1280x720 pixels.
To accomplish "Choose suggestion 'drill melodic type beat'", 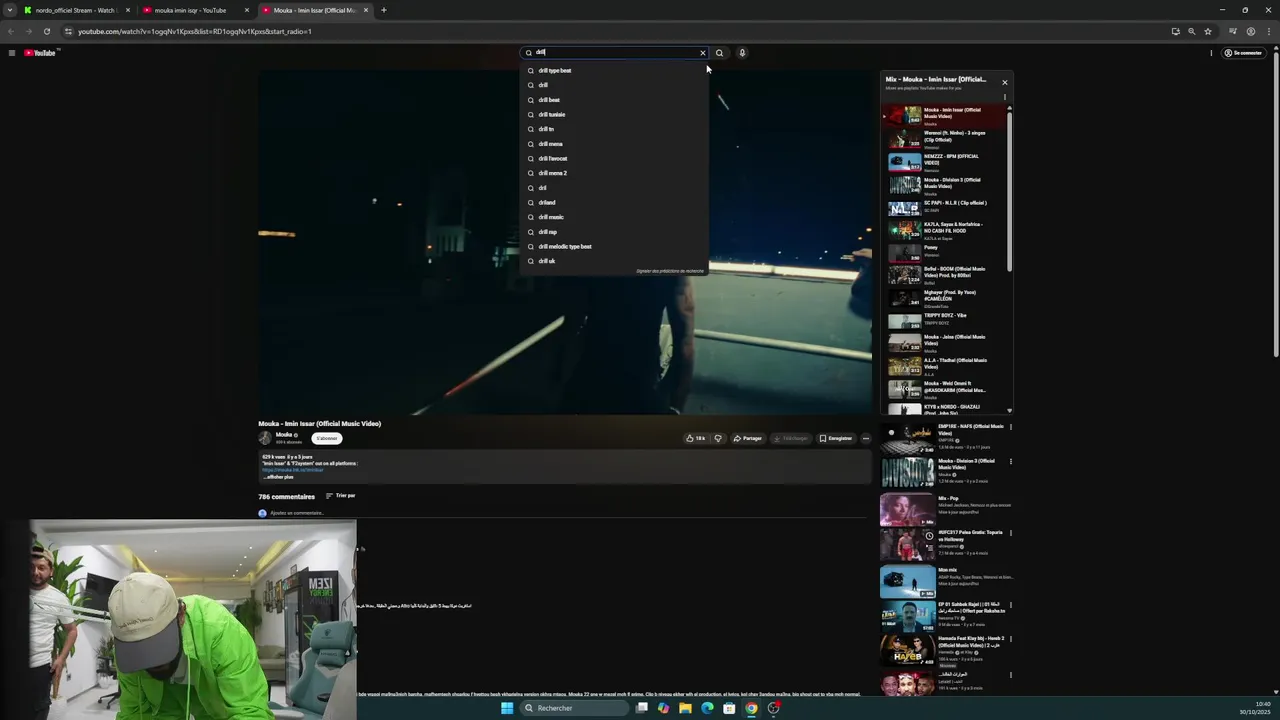I will pyautogui.click(x=615, y=247).
